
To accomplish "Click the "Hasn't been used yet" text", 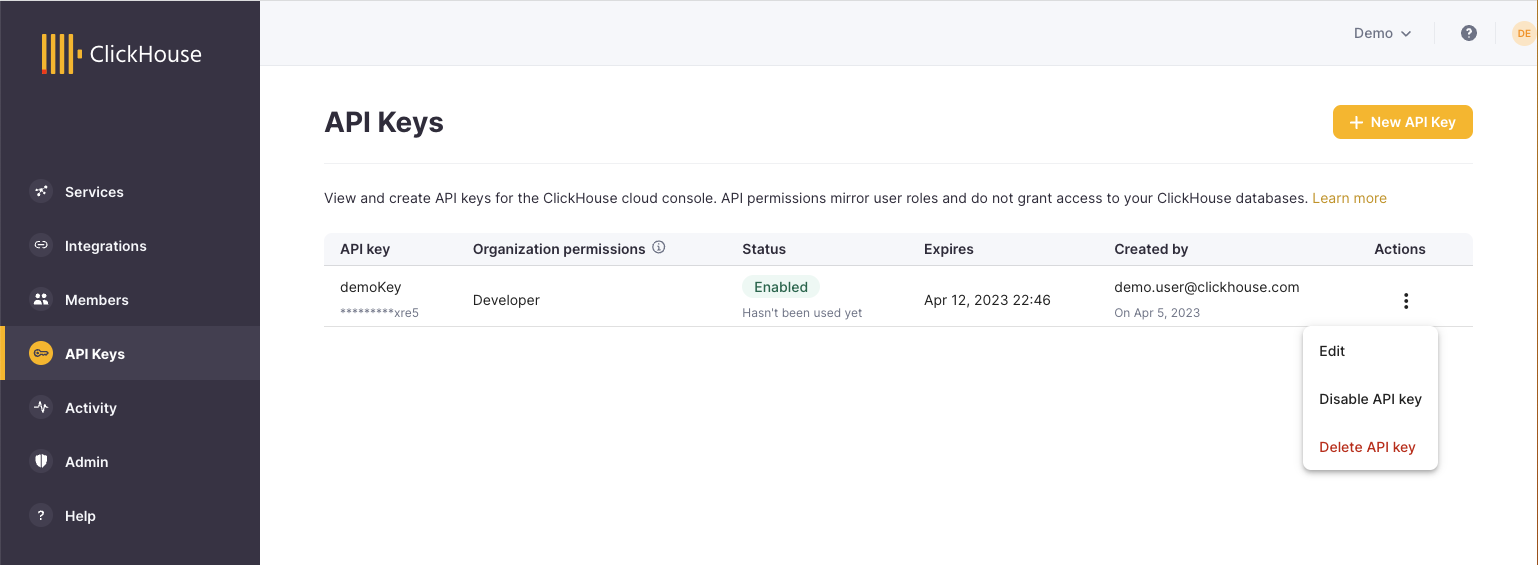I will (x=802, y=313).
